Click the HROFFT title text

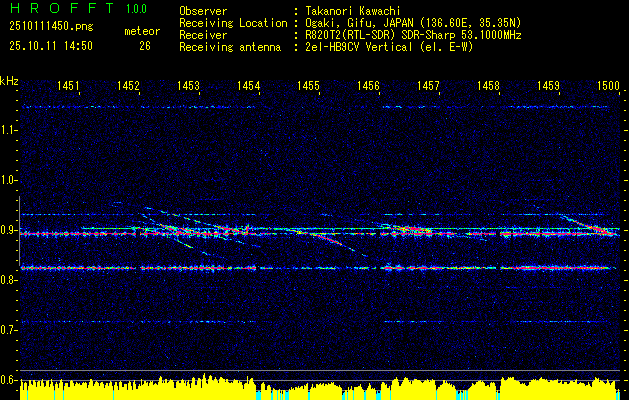coord(62,8)
